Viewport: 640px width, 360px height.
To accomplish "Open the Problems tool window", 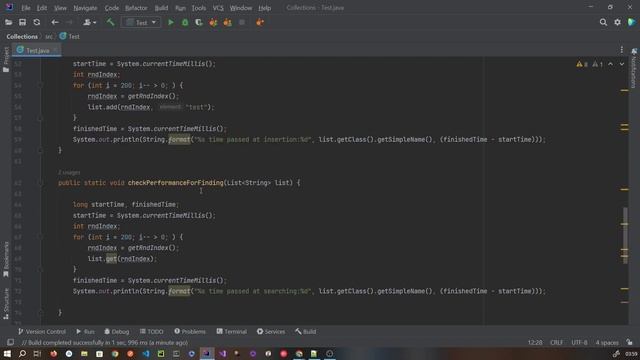I will tap(190, 331).
